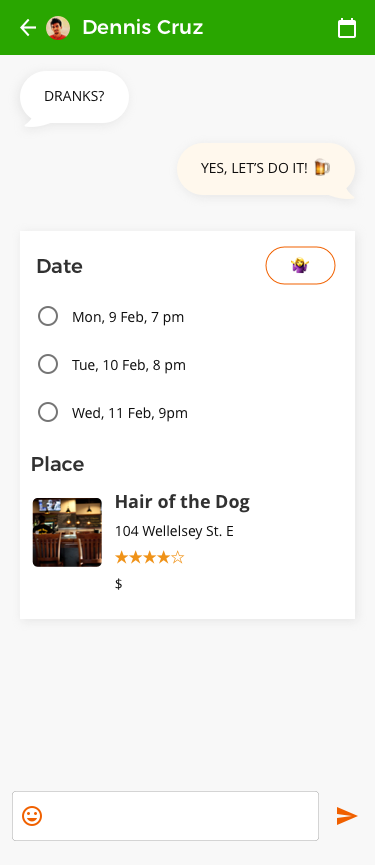Click the beer emoji in the reply message

[322, 168]
